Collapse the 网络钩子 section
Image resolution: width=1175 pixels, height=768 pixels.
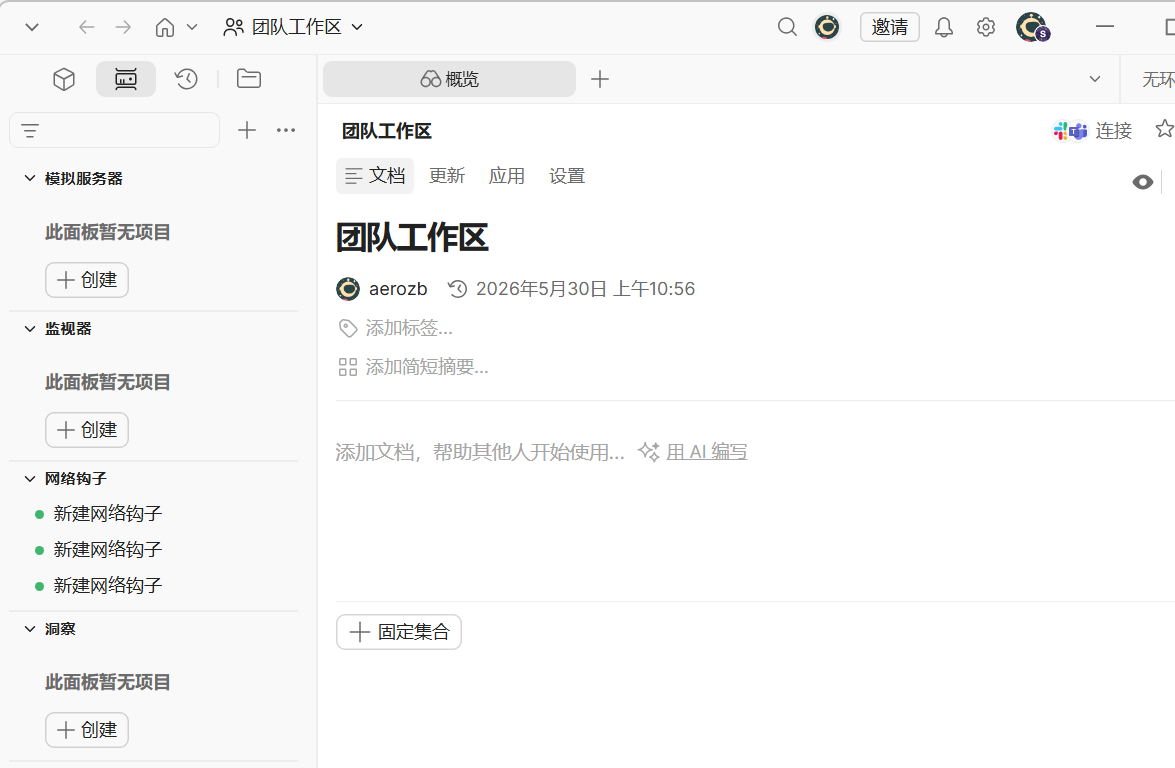coord(30,479)
